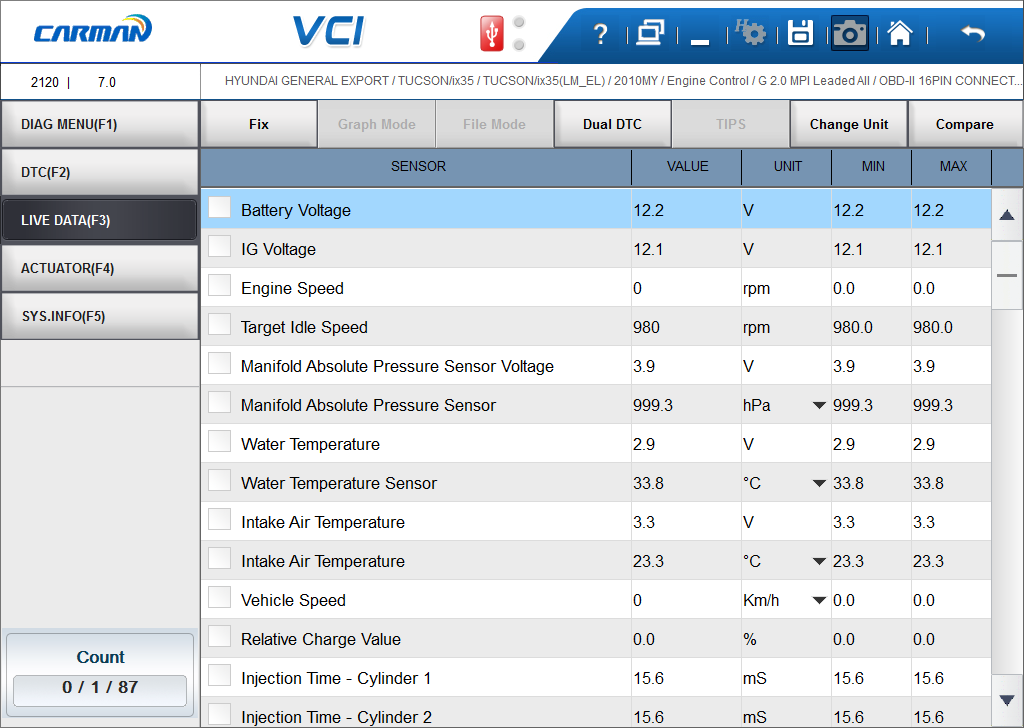Open Km/h unit dropdown for Vehicle Speed
This screenshot has height=728, width=1024.
pyautogui.click(x=819, y=601)
